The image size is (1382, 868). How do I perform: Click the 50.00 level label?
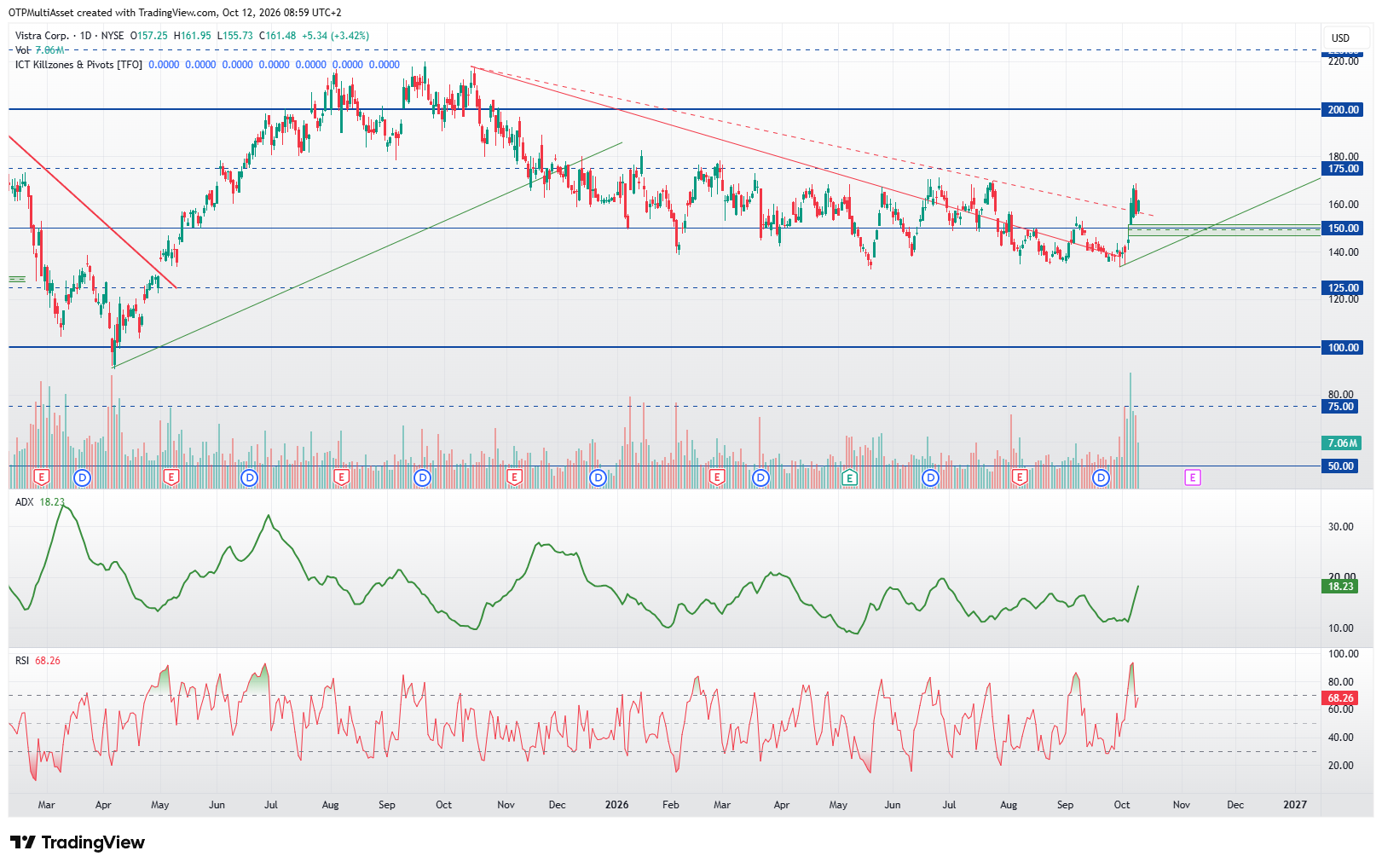[x=1340, y=466]
